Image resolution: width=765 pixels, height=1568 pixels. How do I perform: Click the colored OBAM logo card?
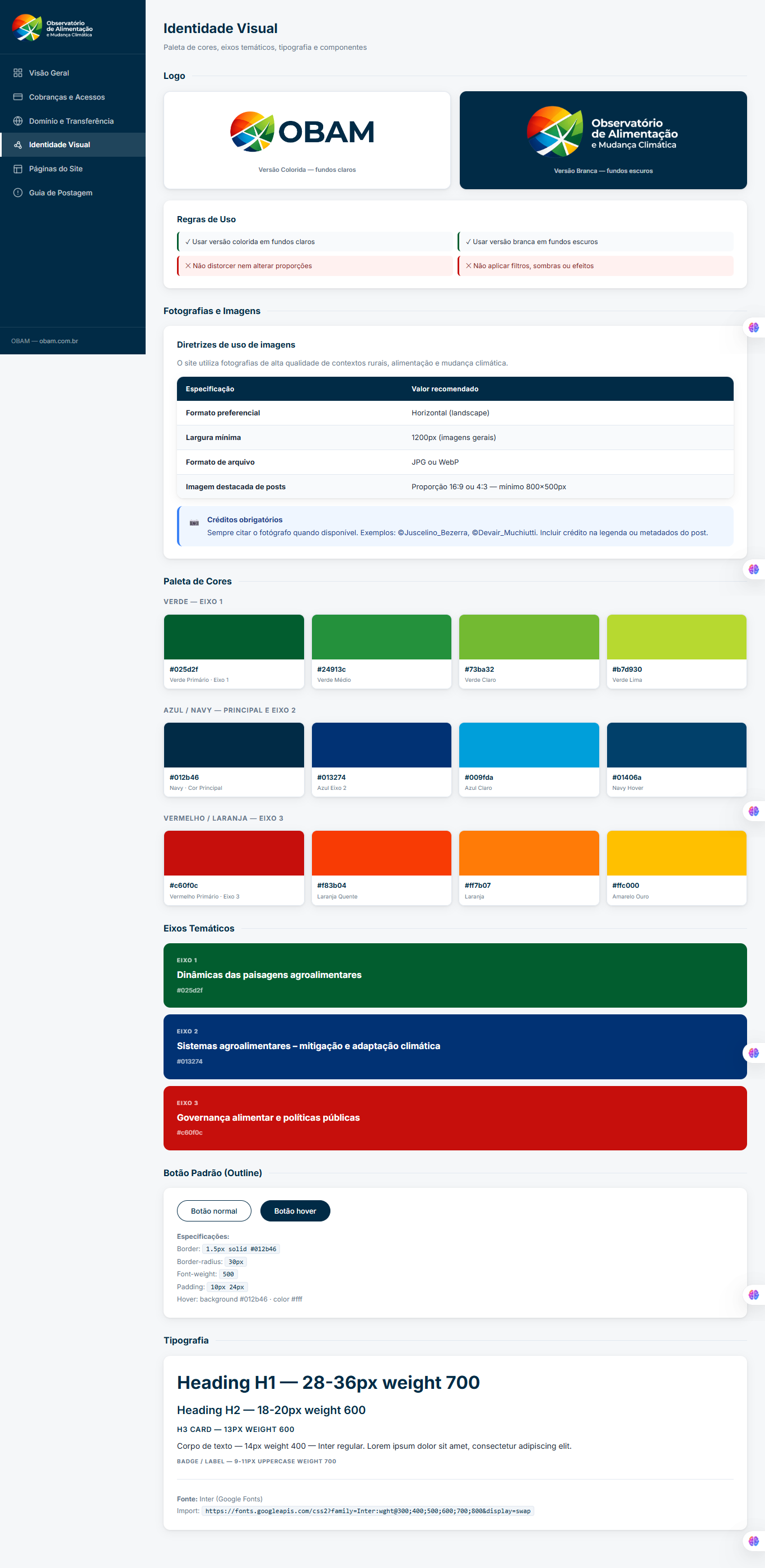pyautogui.click(x=307, y=140)
